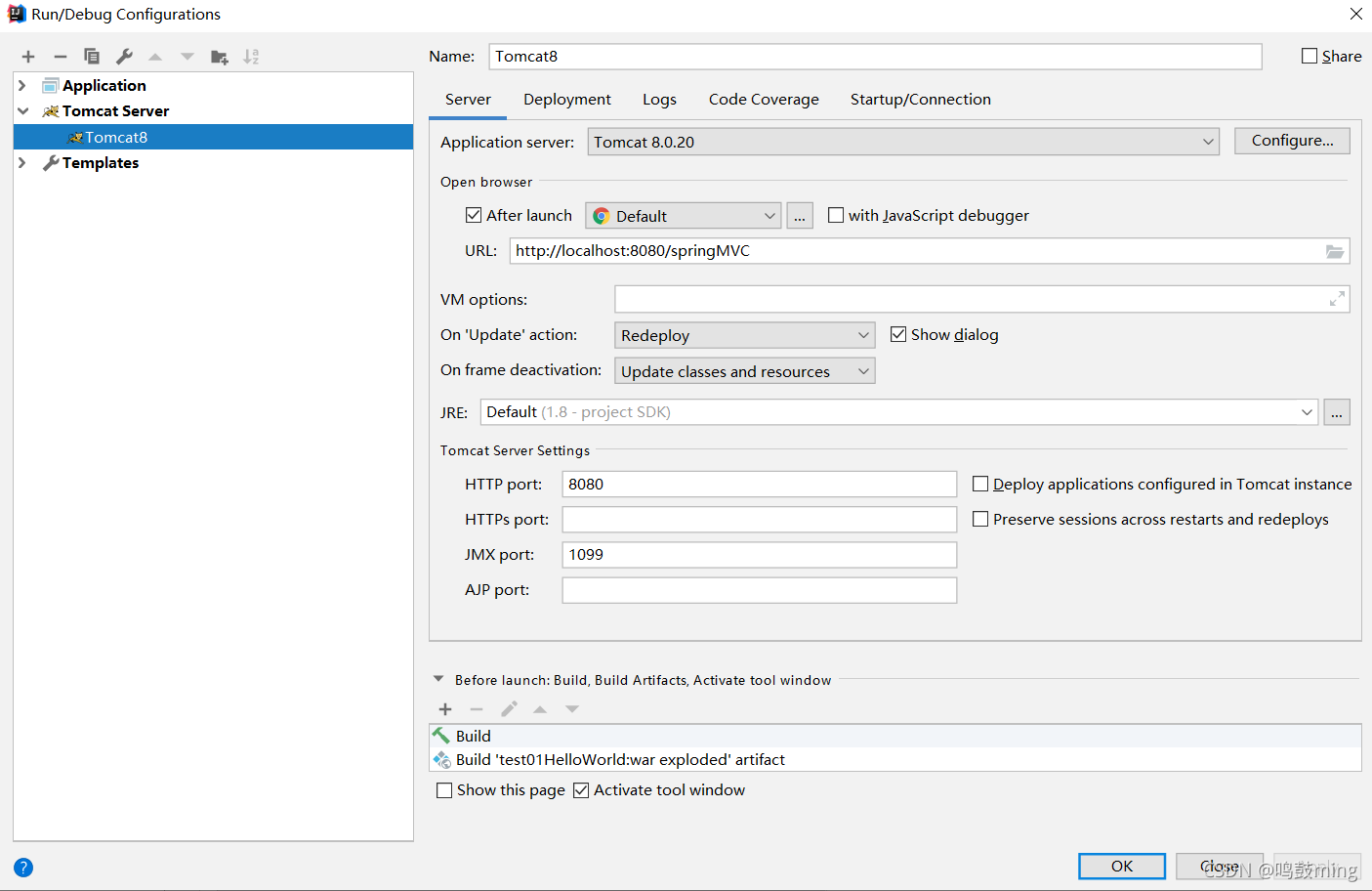Confirm with the OK button
1372x891 pixels.
[x=1122, y=866]
